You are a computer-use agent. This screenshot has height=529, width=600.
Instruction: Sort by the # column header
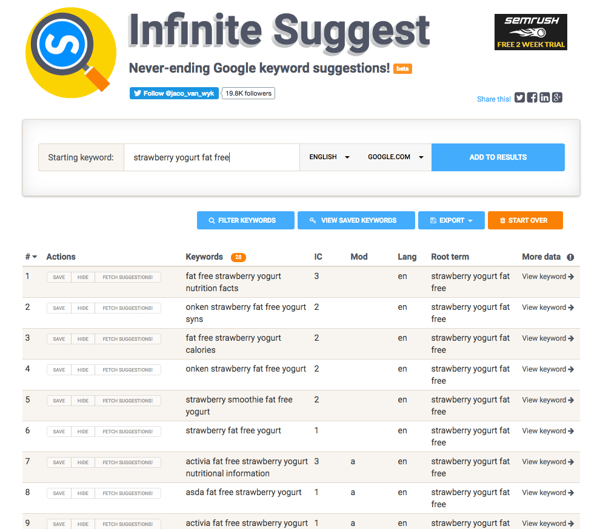tap(31, 257)
